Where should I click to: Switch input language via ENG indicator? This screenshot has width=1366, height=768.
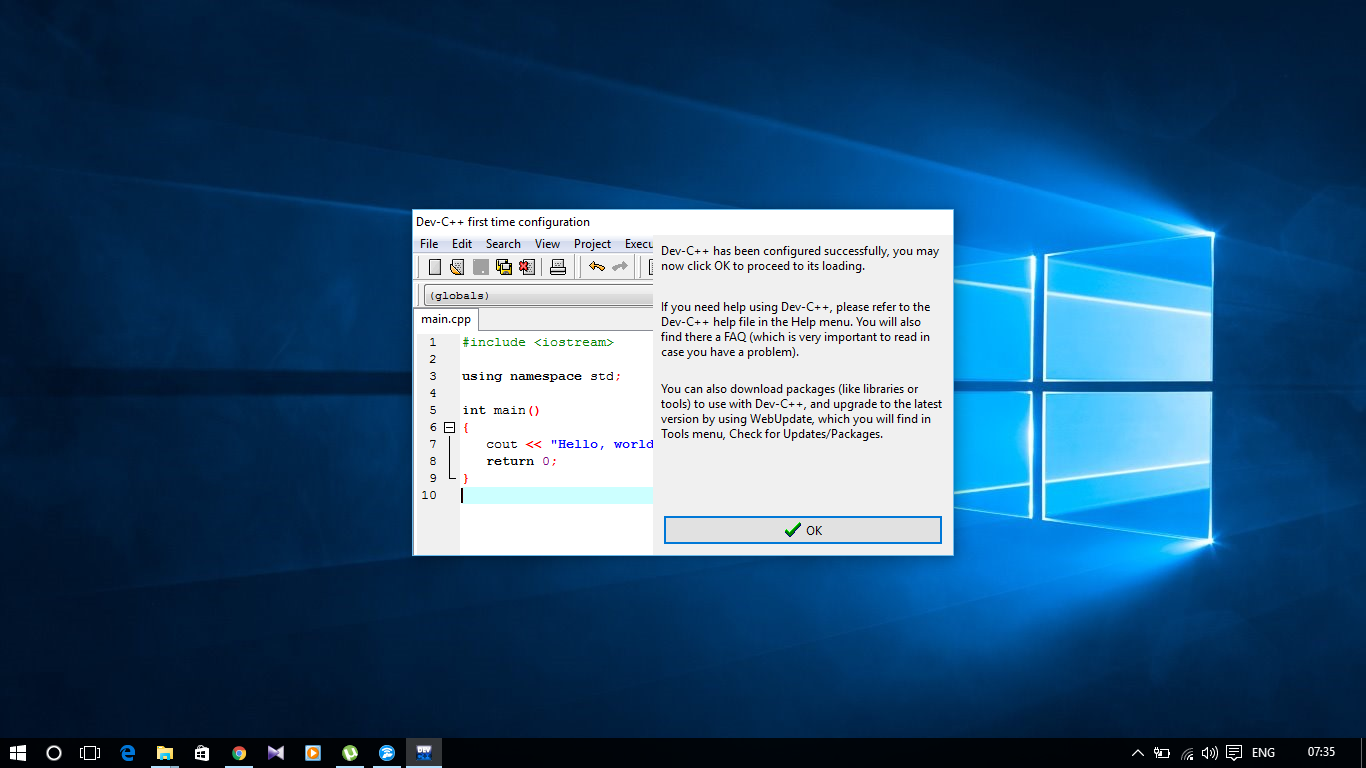pos(1263,752)
